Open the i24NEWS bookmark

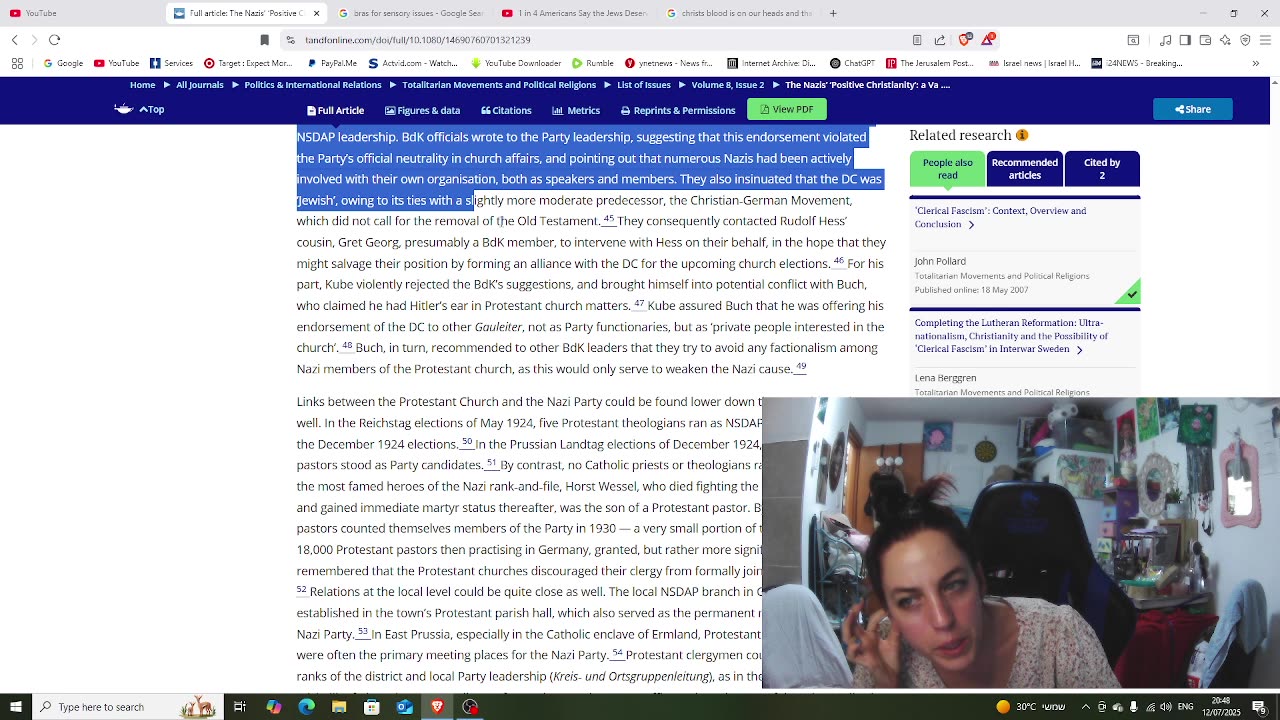click(1138, 63)
